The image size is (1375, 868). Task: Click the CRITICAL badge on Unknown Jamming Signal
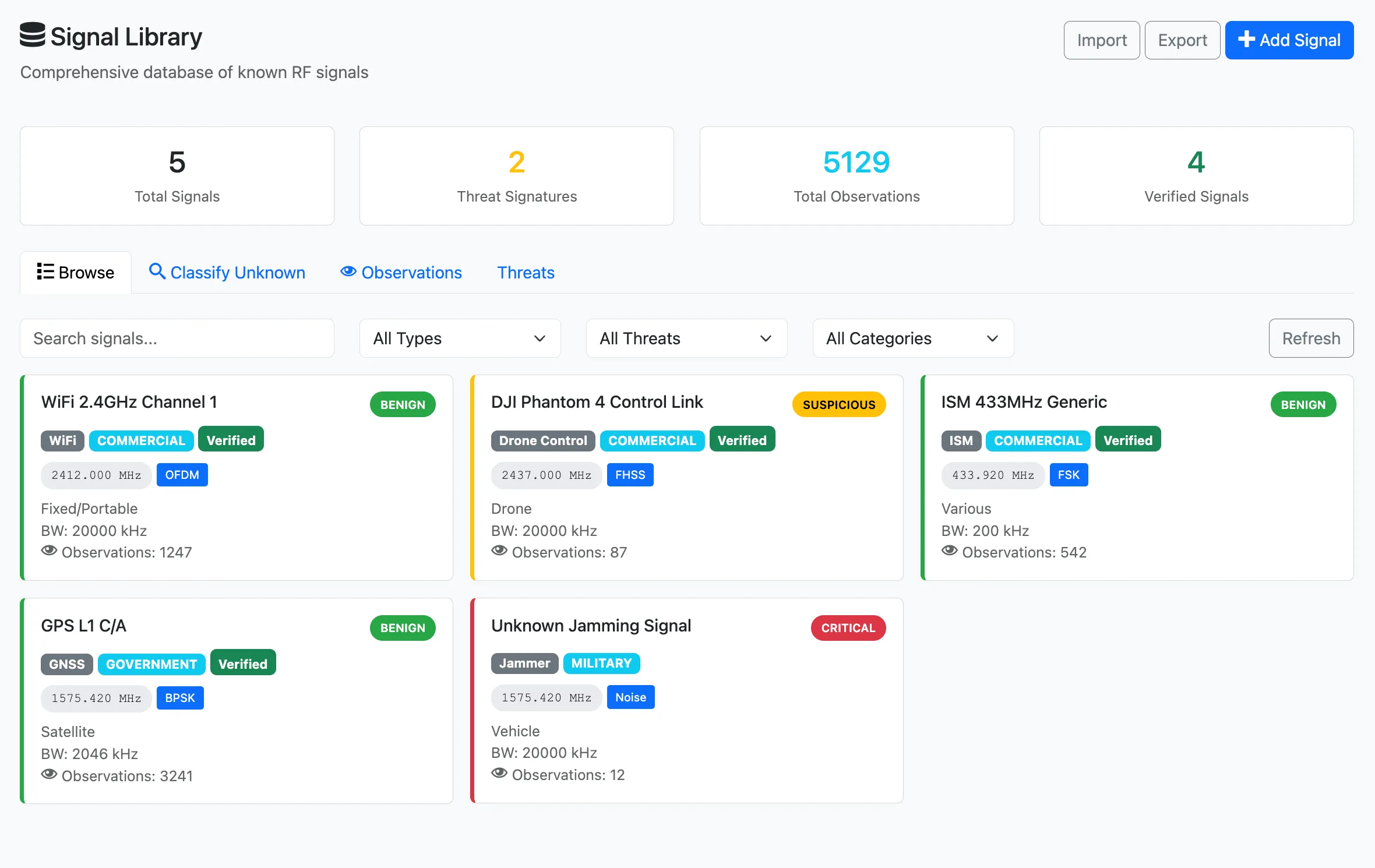pos(848,628)
